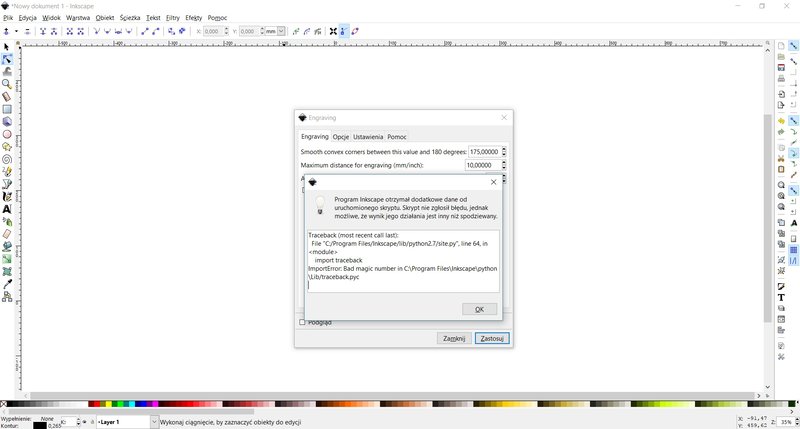Click the maximum distance 10,00000 field
The height and width of the screenshot is (429, 800).
[483, 165]
